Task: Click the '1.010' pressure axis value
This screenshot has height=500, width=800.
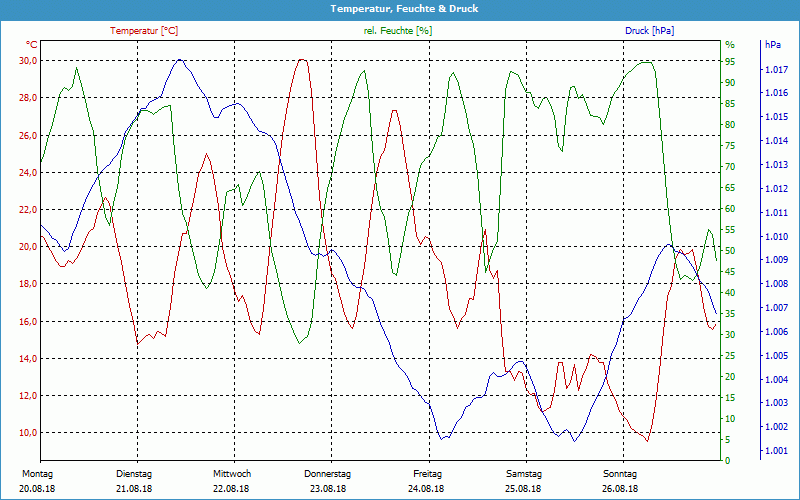Action: coord(777,236)
